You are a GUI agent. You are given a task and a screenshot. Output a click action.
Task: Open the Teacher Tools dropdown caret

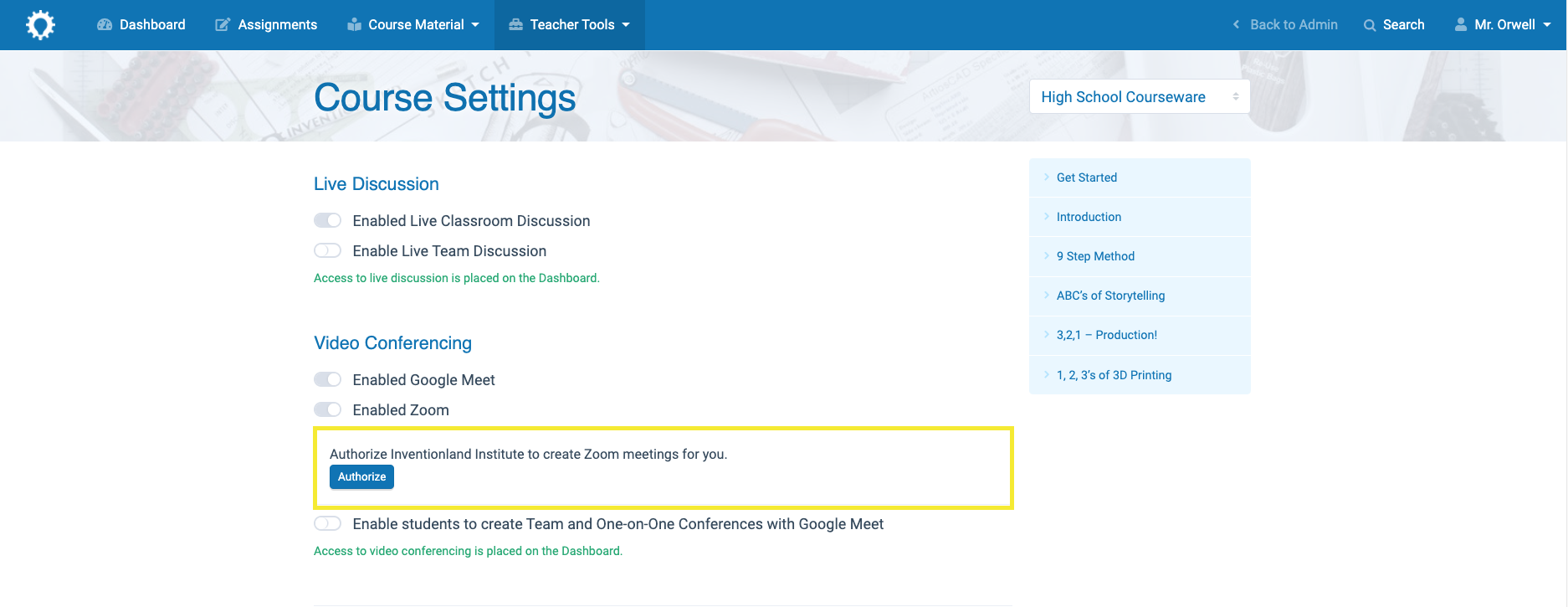[626, 25]
